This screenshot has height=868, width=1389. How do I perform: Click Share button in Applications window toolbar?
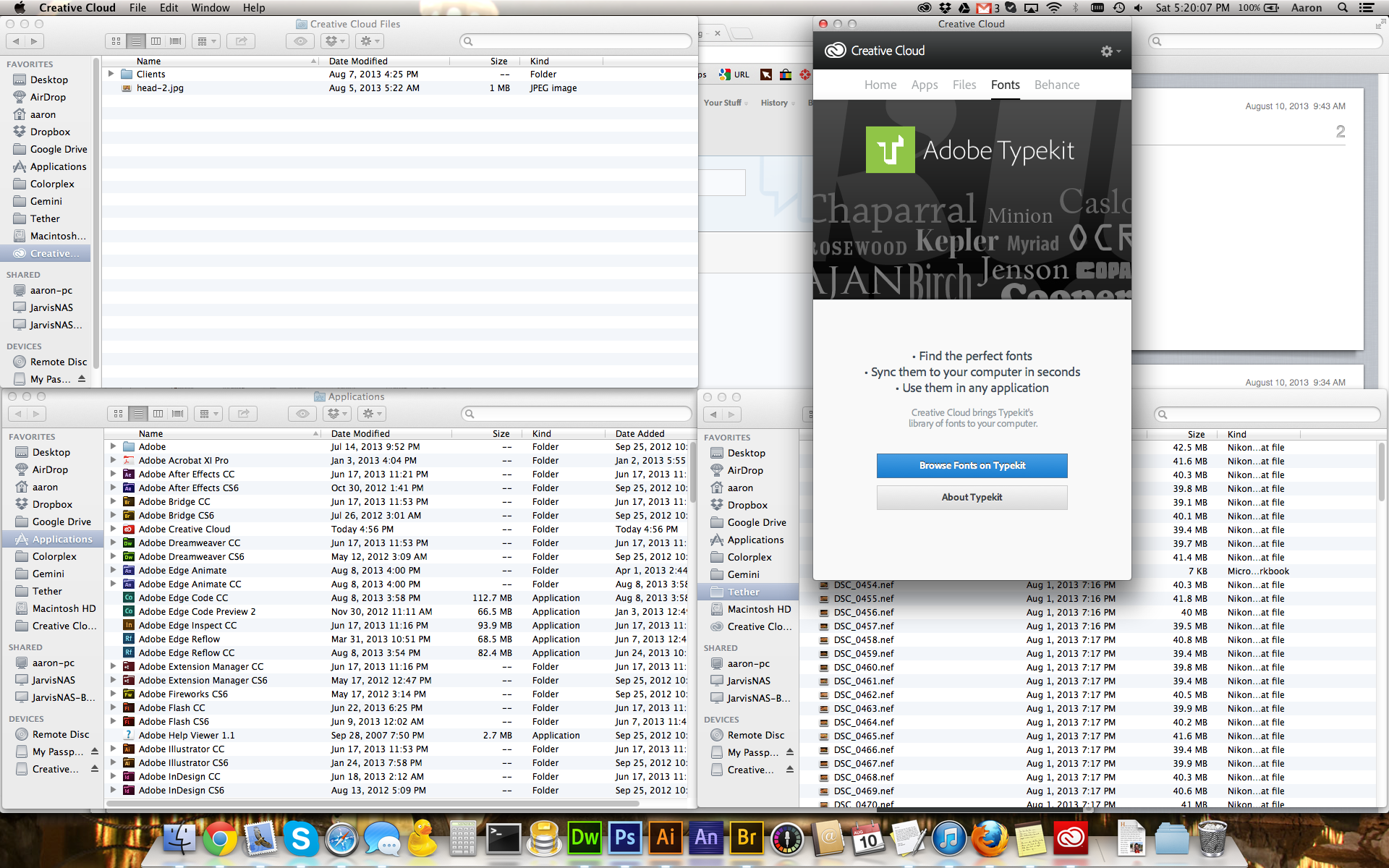pyautogui.click(x=243, y=414)
